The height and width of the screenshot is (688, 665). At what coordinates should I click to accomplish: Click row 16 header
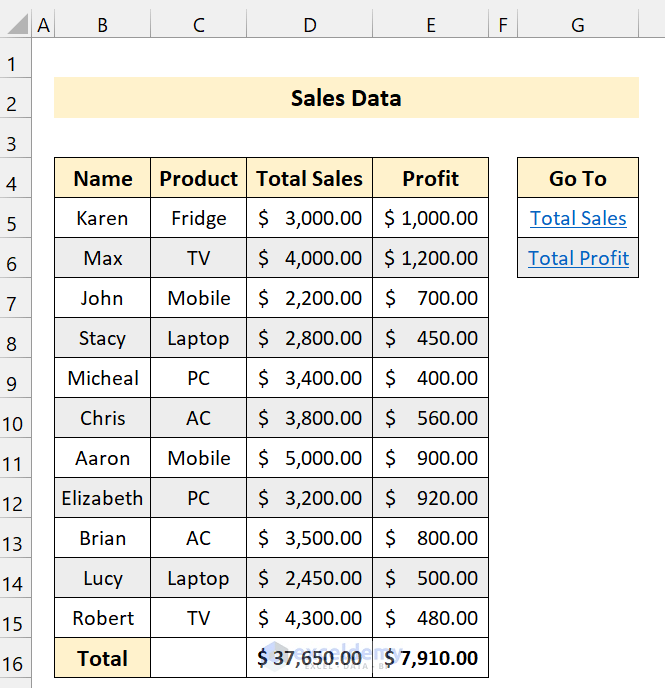click(13, 662)
